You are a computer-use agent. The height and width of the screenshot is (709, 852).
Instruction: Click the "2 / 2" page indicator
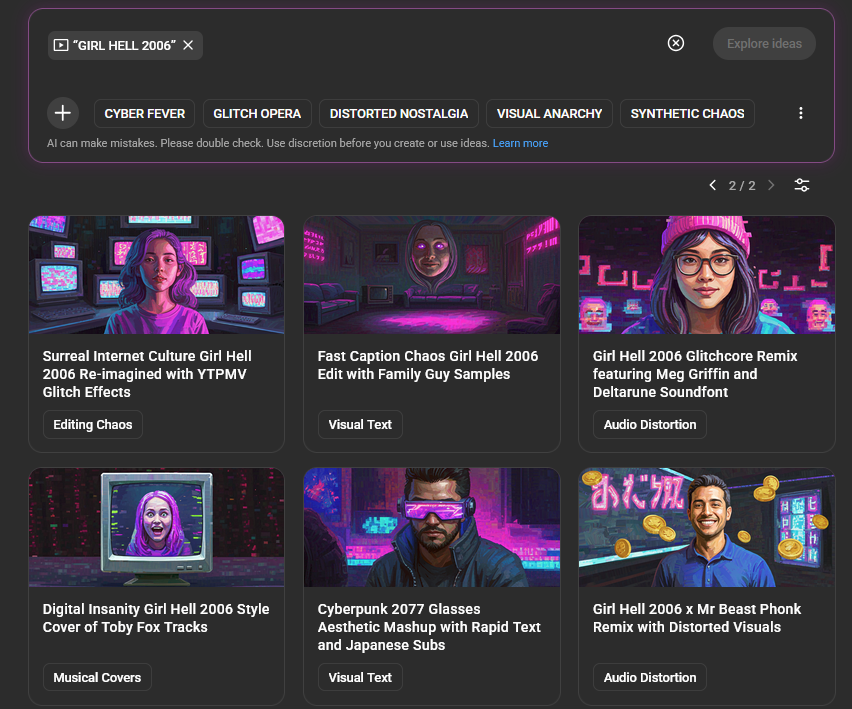coord(742,186)
